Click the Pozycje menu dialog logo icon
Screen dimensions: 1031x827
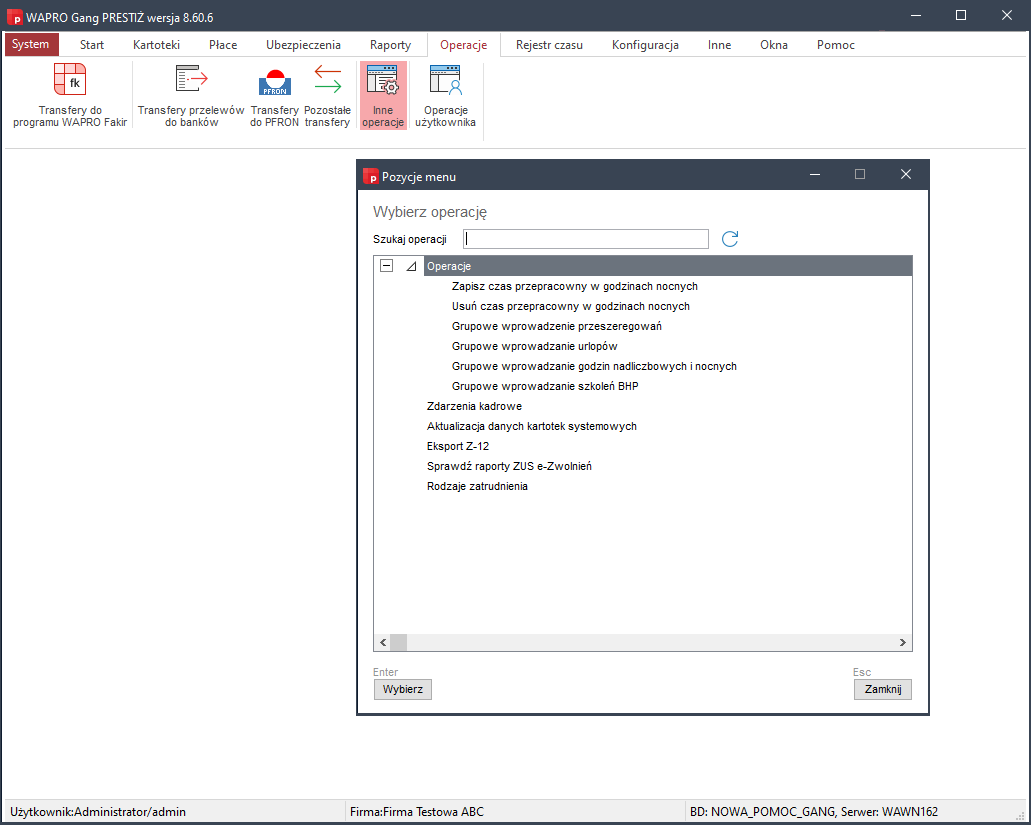tap(370, 176)
